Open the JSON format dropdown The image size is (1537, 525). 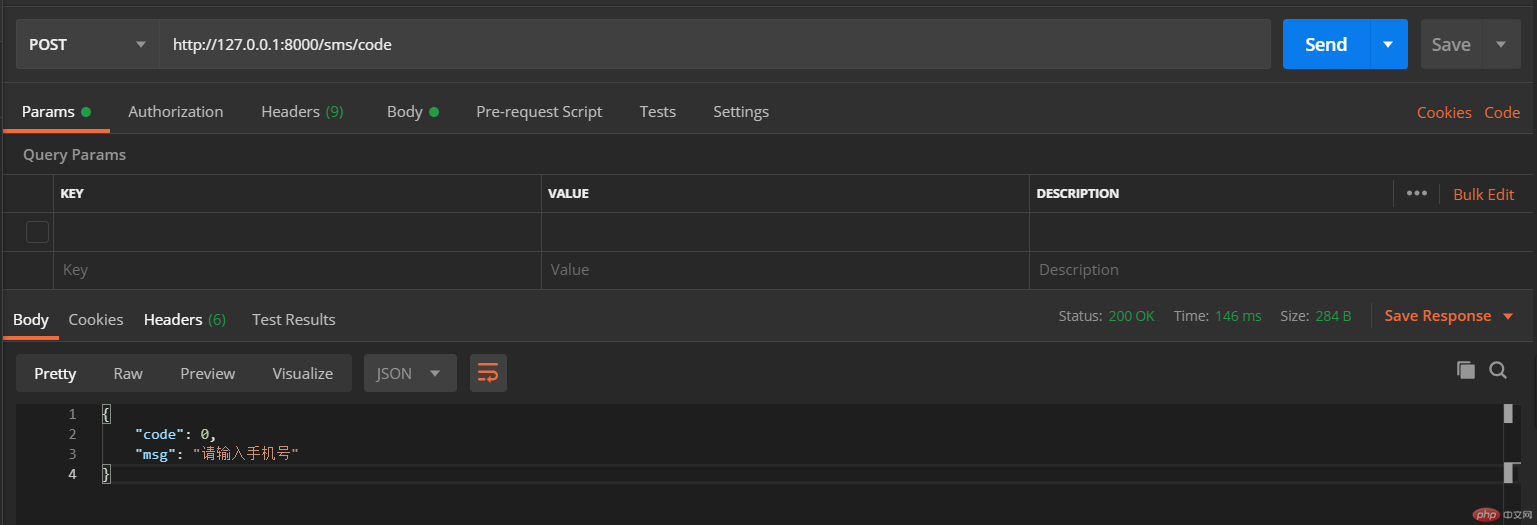coord(410,373)
